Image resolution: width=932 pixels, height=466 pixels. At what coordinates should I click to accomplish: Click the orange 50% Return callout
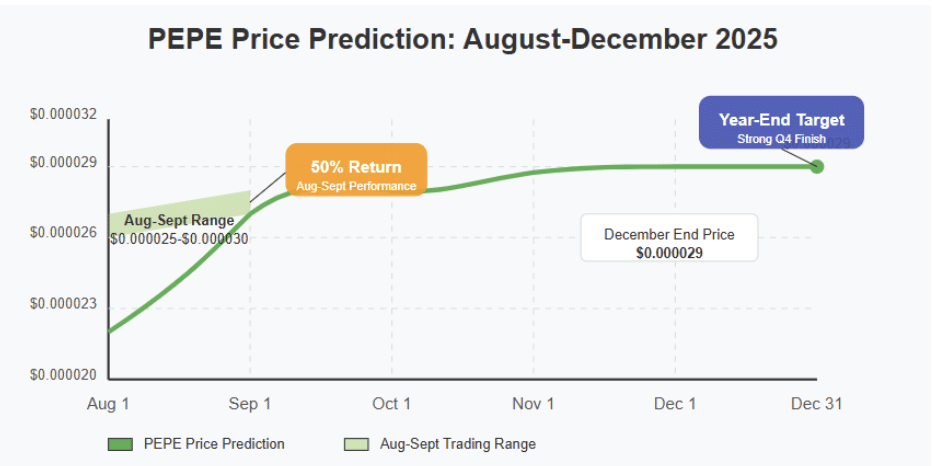tap(356, 168)
